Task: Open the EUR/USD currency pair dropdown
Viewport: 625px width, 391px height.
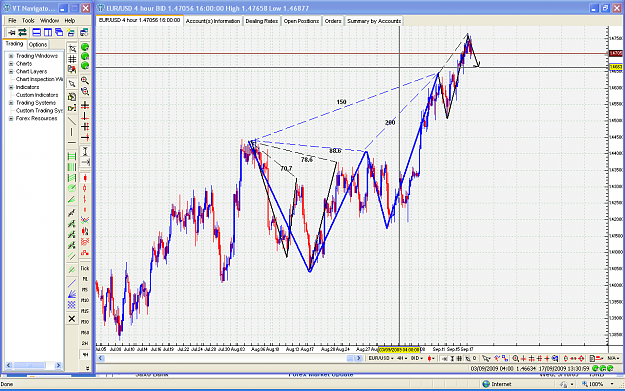Action: click(381, 358)
